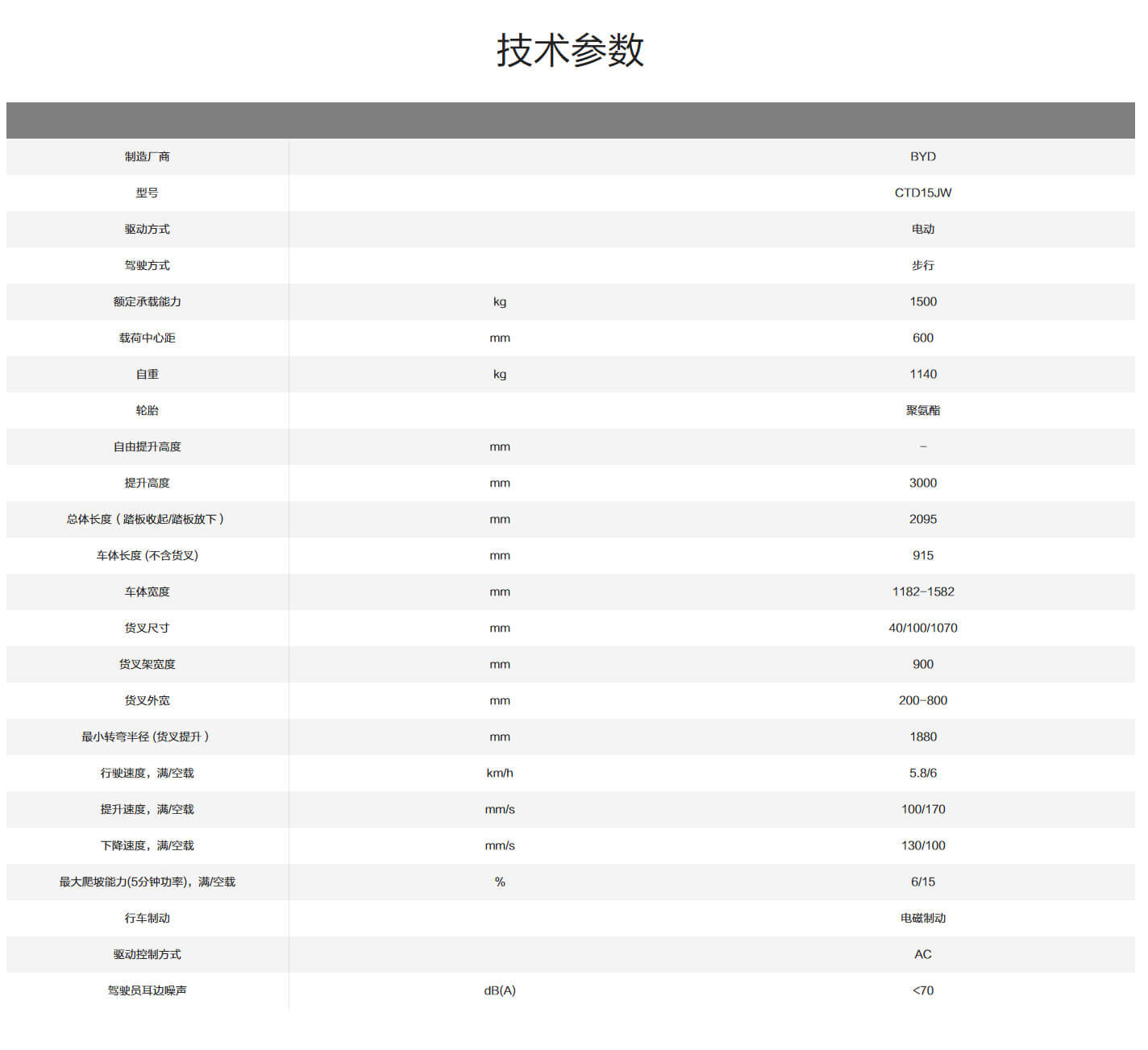1148x1050 pixels.
Task: Click the fork size value 40/100/1070
Action: [922, 628]
